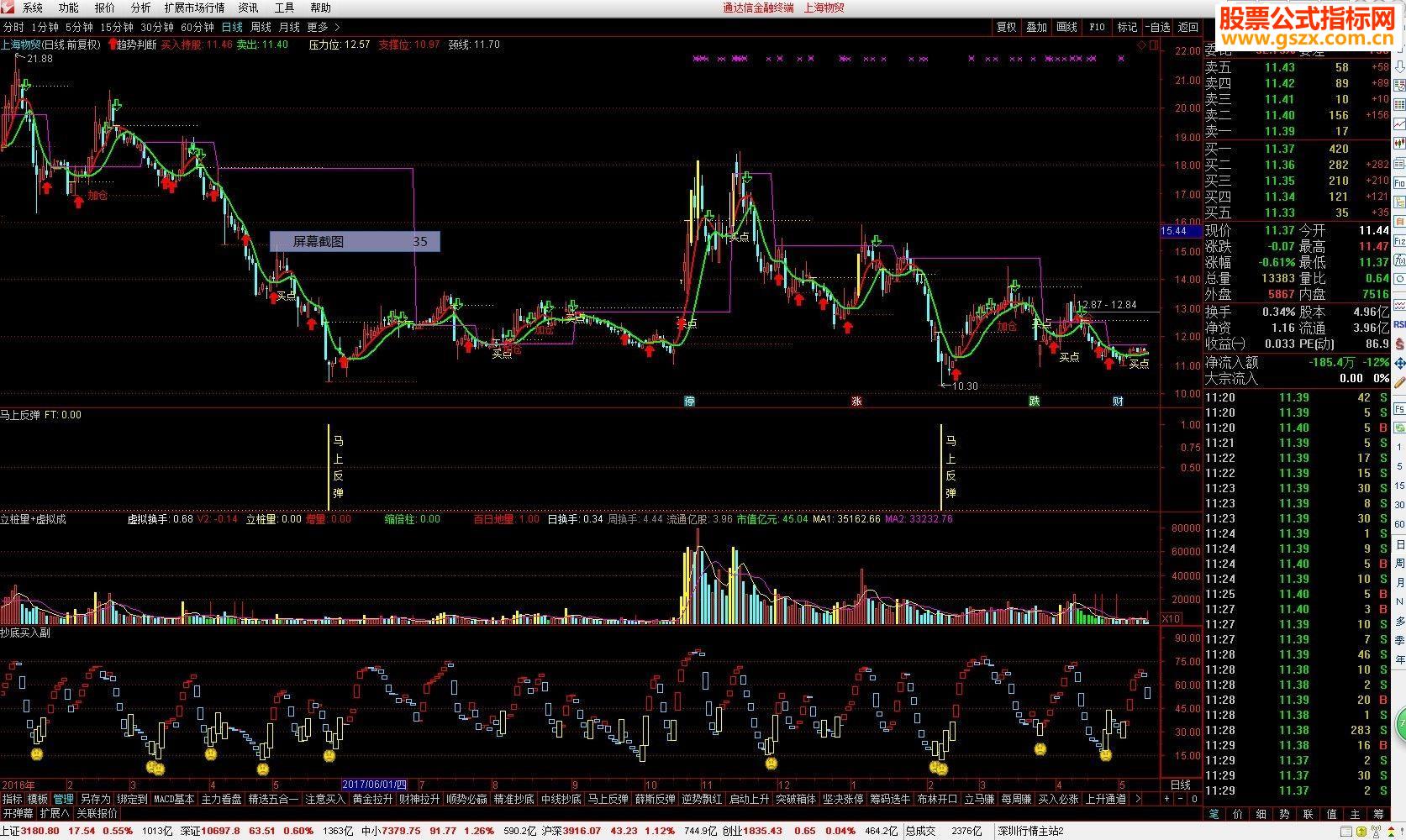This screenshot has width=1406, height=840.
Task: Click the quote table grid sidebar icon
Action: click(1399, 104)
